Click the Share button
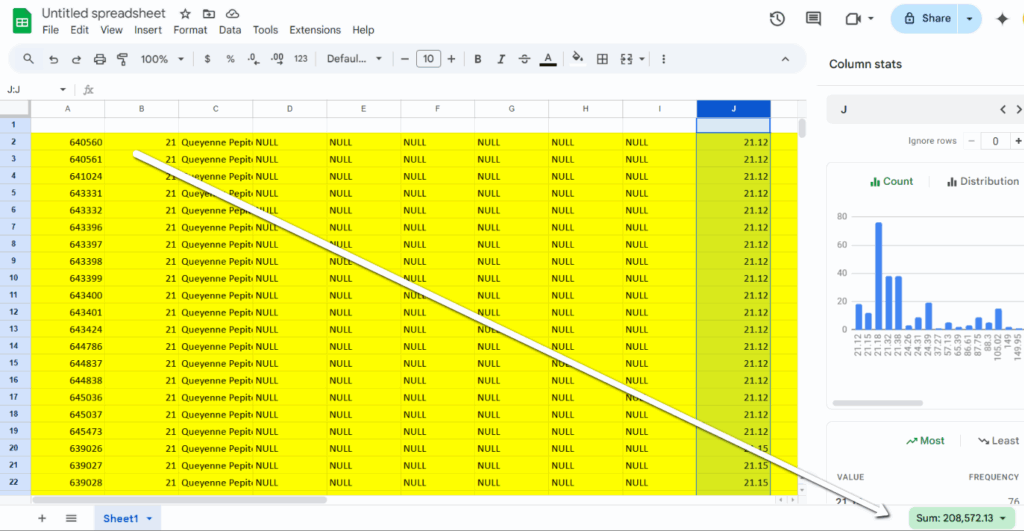Image resolution: width=1024 pixels, height=531 pixels. click(x=927, y=19)
